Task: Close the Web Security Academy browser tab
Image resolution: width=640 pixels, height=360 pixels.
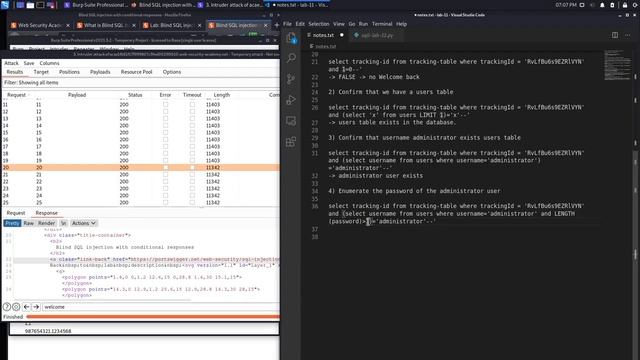Action: [x=68, y=25]
